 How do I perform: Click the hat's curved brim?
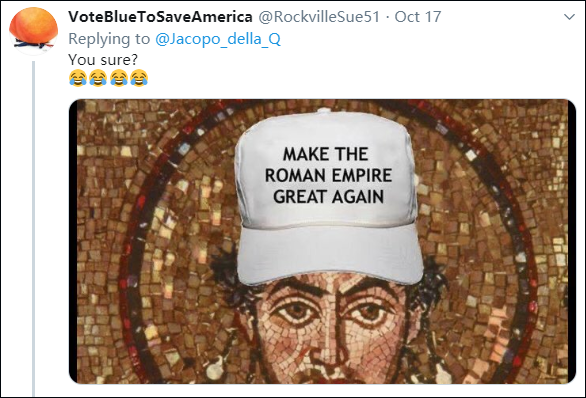[x=330, y=254]
